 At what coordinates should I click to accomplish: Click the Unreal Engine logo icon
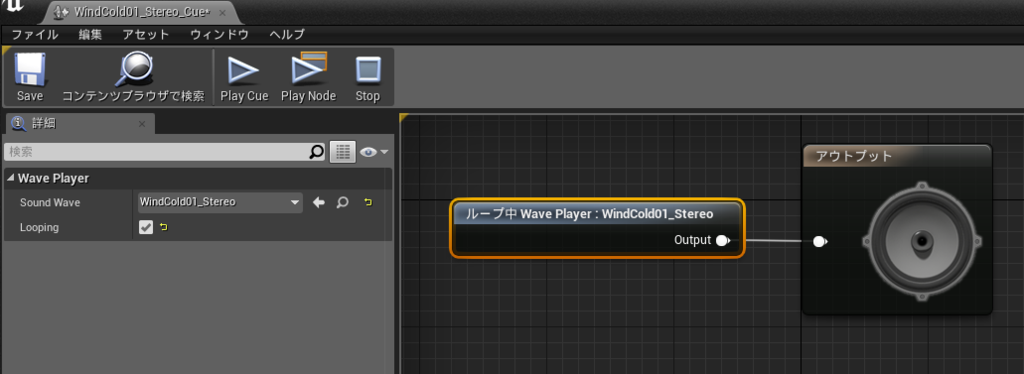[13, 6]
